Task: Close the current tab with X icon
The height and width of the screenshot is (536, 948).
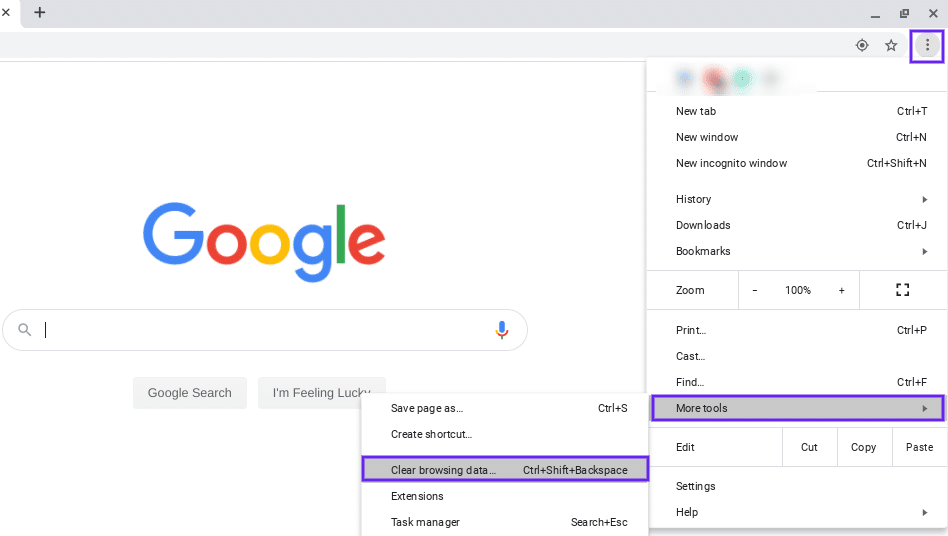Action: point(6,13)
